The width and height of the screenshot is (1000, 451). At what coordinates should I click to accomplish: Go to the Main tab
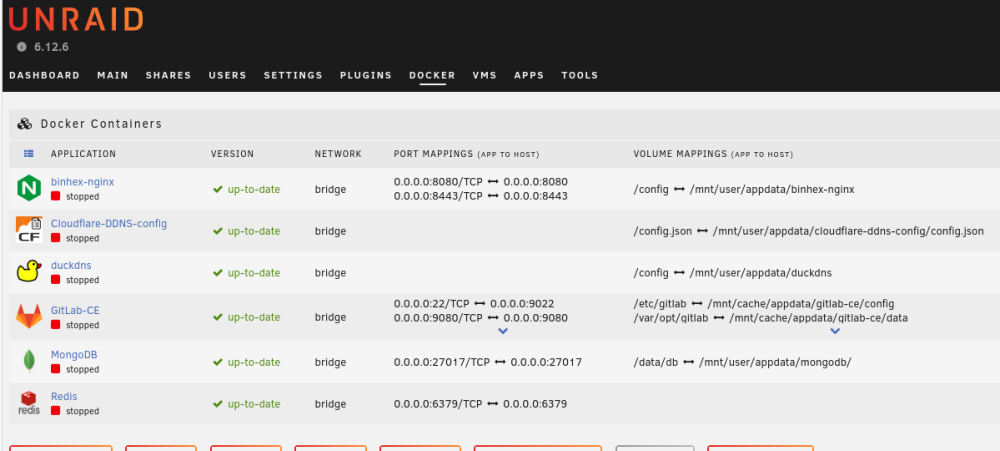pos(113,75)
